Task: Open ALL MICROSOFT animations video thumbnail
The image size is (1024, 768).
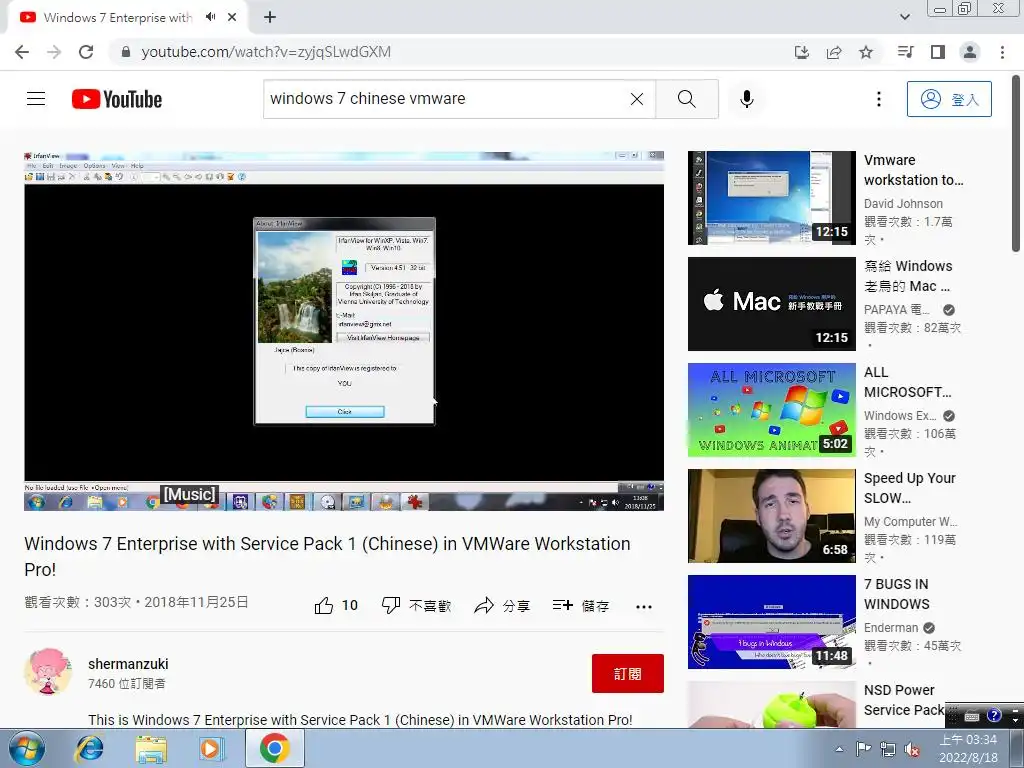Action: click(x=772, y=409)
